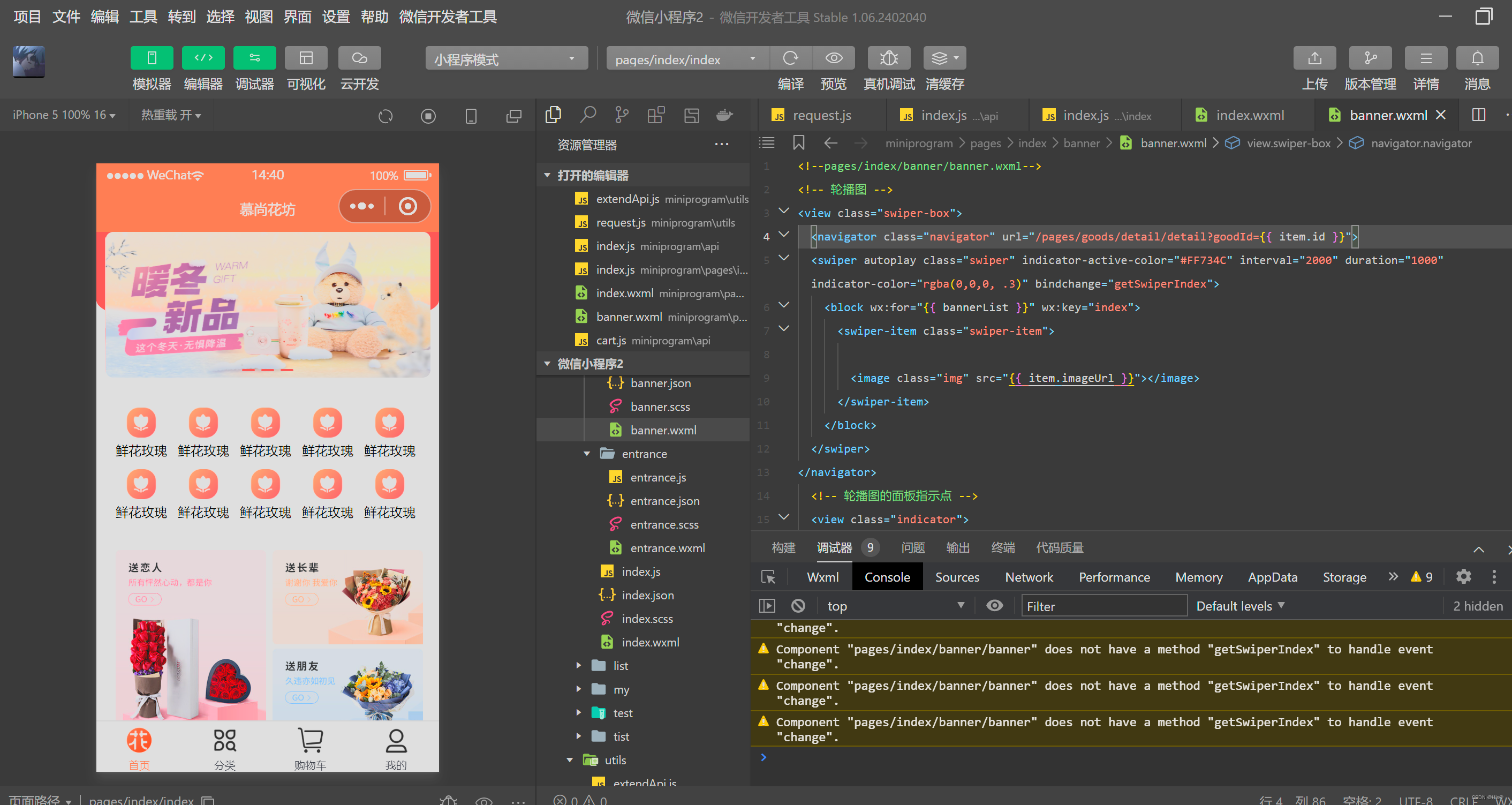Open 云开发 cloud development
This screenshot has height=805, width=1512.
point(359,57)
